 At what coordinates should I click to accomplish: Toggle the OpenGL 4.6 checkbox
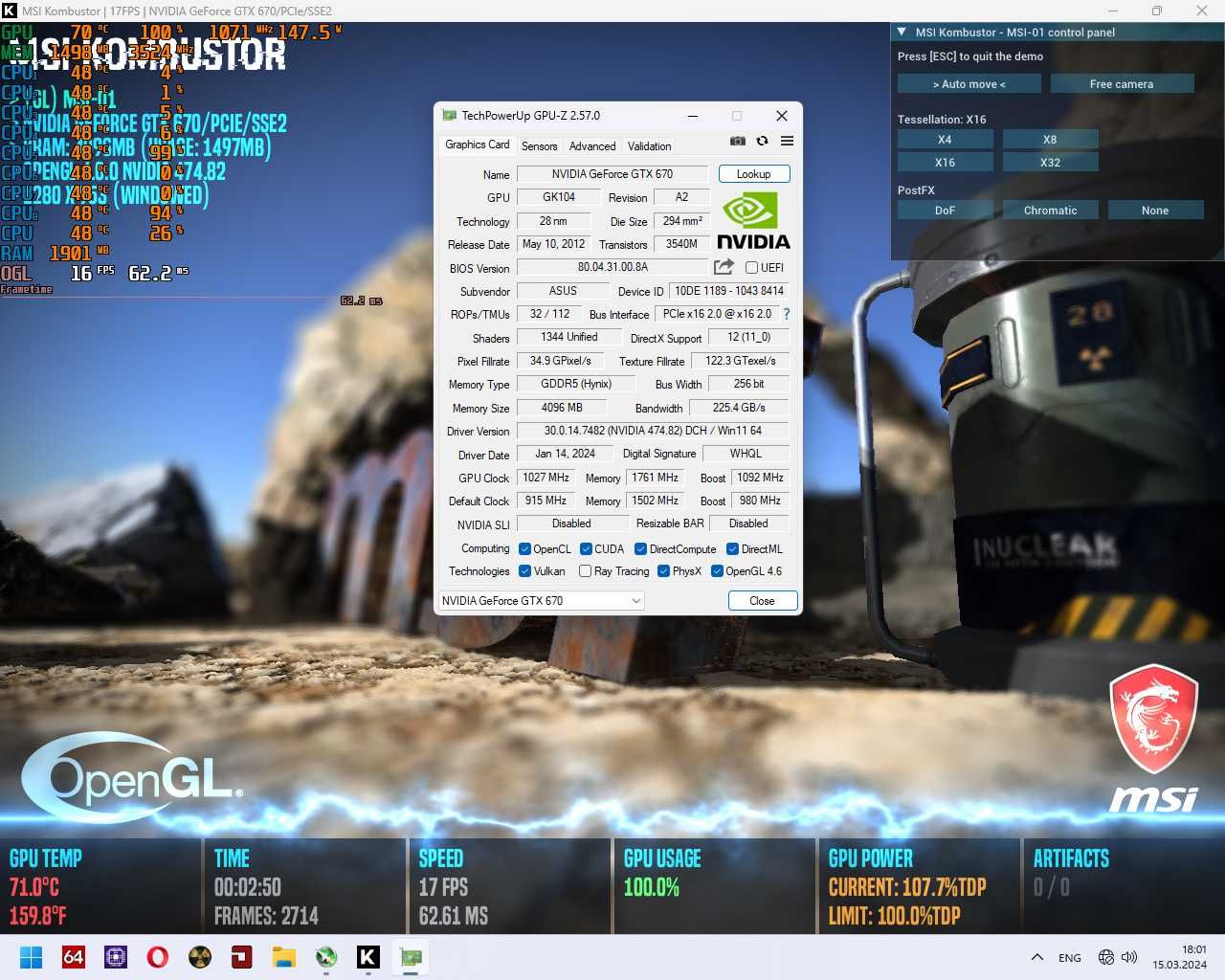[717, 571]
